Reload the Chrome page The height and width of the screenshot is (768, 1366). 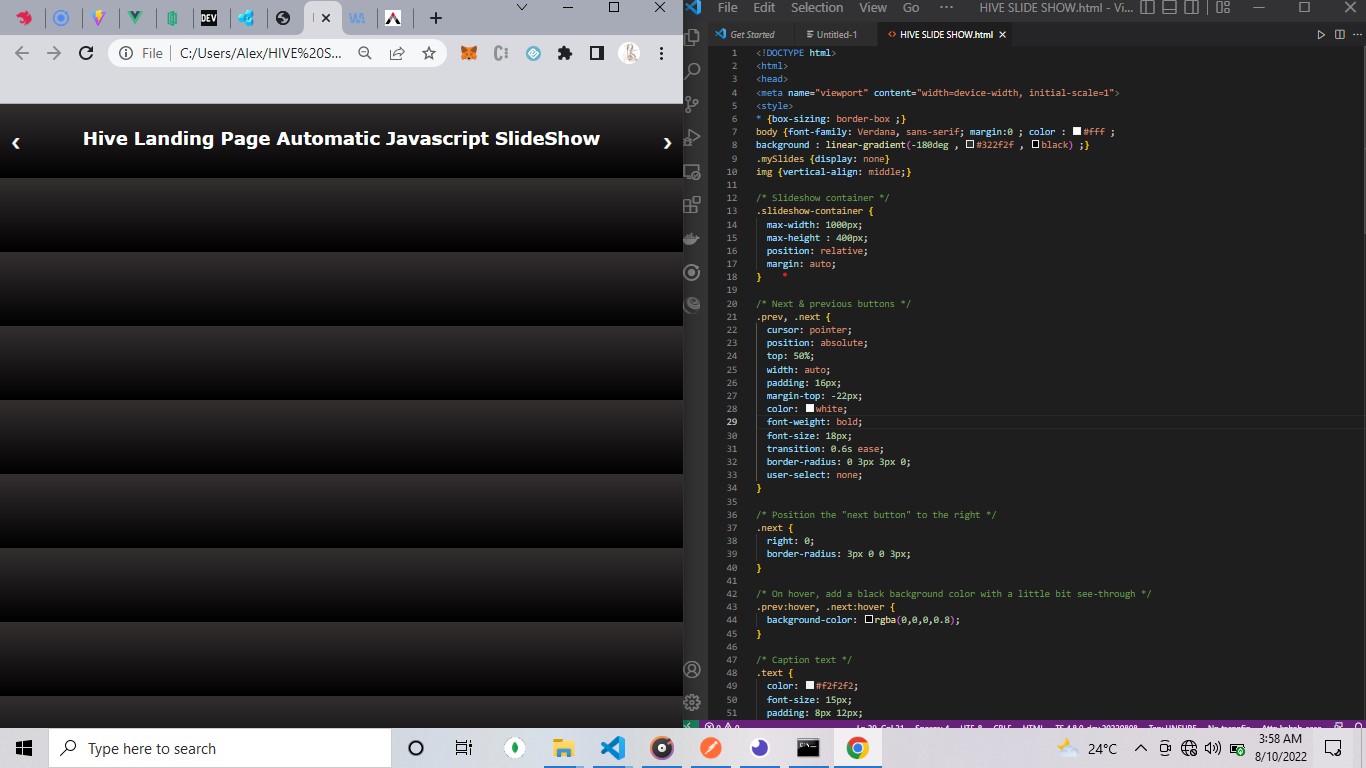86,53
